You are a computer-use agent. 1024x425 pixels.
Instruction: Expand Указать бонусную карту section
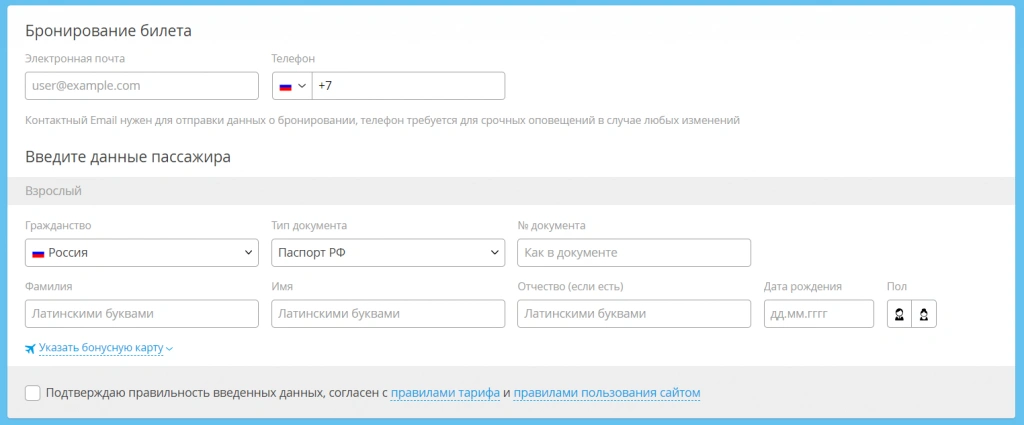tap(100, 348)
